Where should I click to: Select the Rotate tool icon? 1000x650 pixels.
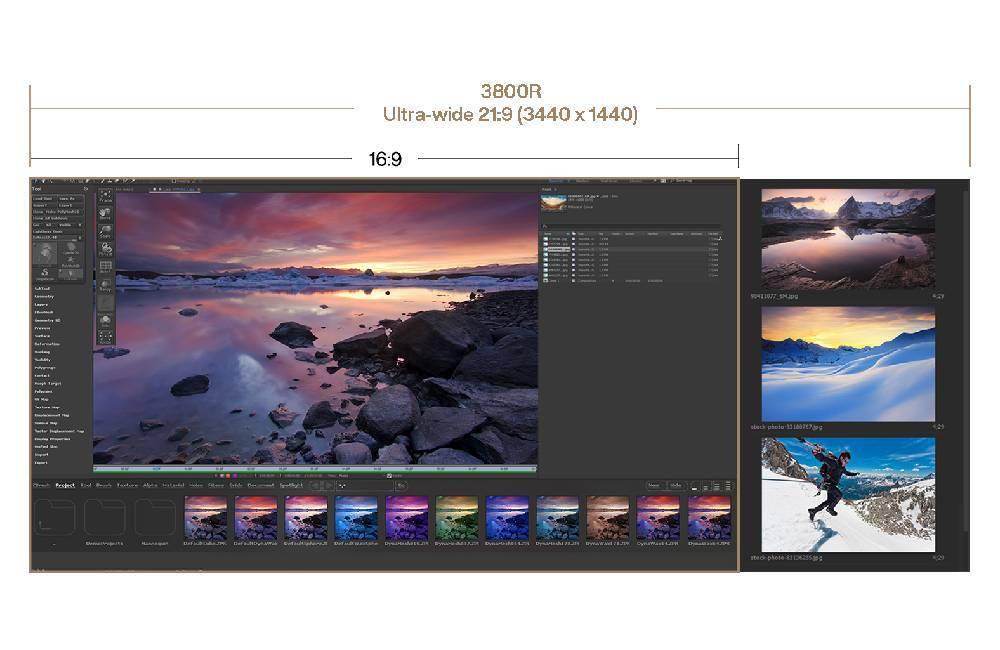tap(105, 247)
